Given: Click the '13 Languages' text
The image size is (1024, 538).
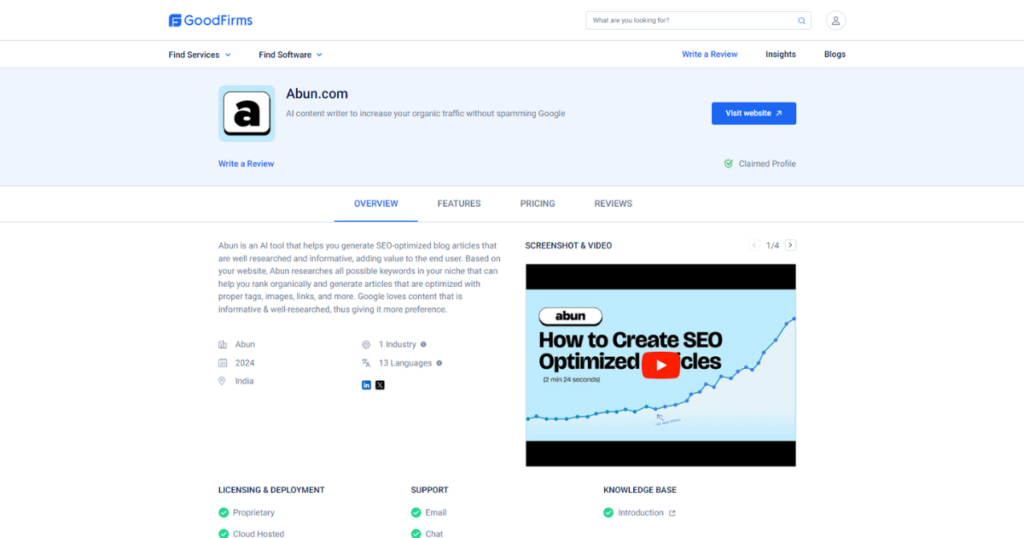Looking at the screenshot, I should (x=405, y=363).
